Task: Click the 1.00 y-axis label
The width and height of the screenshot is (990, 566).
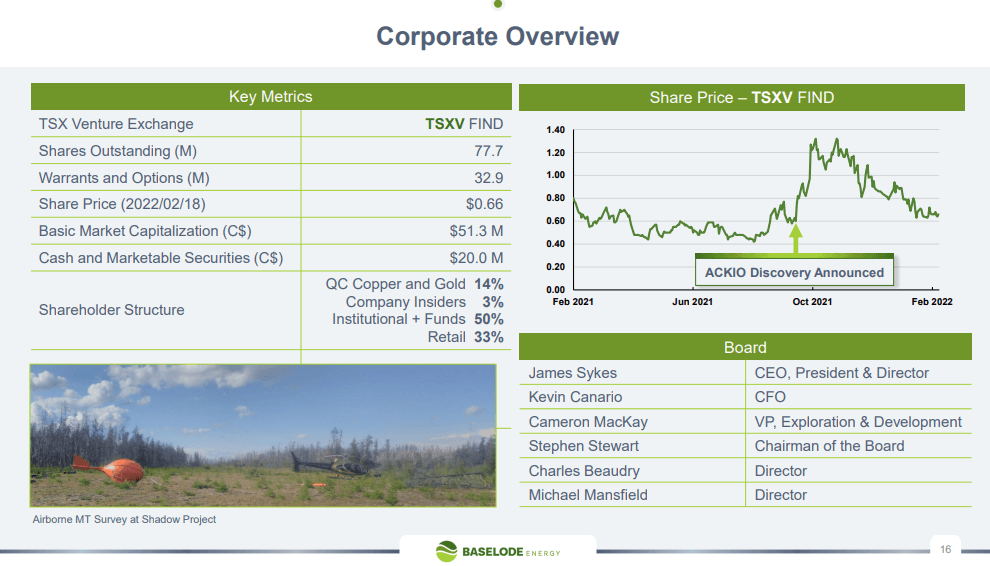Action: coord(556,175)
